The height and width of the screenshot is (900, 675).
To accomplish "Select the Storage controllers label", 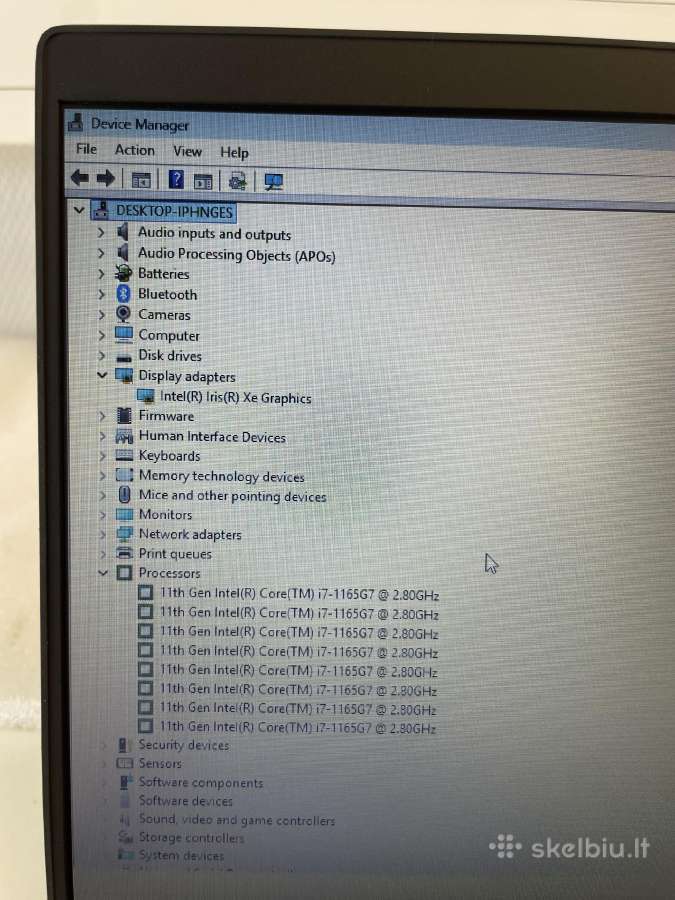I will coord(191,838).
